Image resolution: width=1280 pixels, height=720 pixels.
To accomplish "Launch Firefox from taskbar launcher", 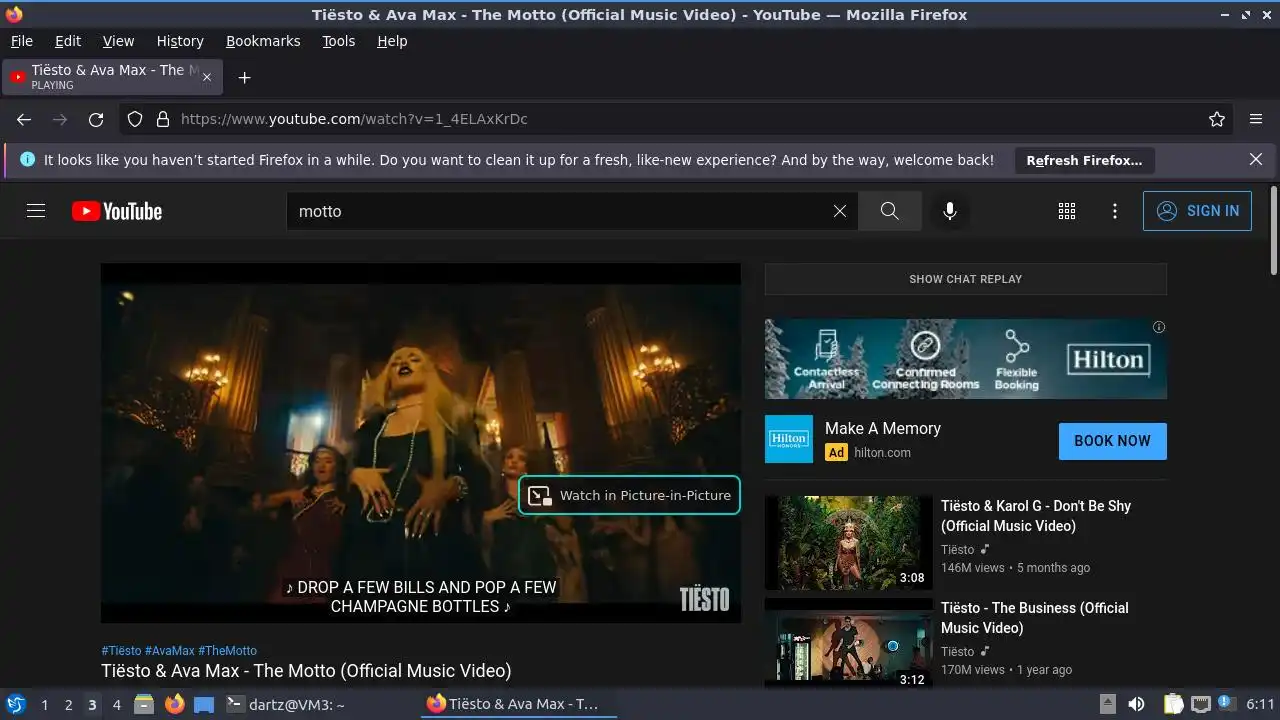I will [x=174, y=704].
